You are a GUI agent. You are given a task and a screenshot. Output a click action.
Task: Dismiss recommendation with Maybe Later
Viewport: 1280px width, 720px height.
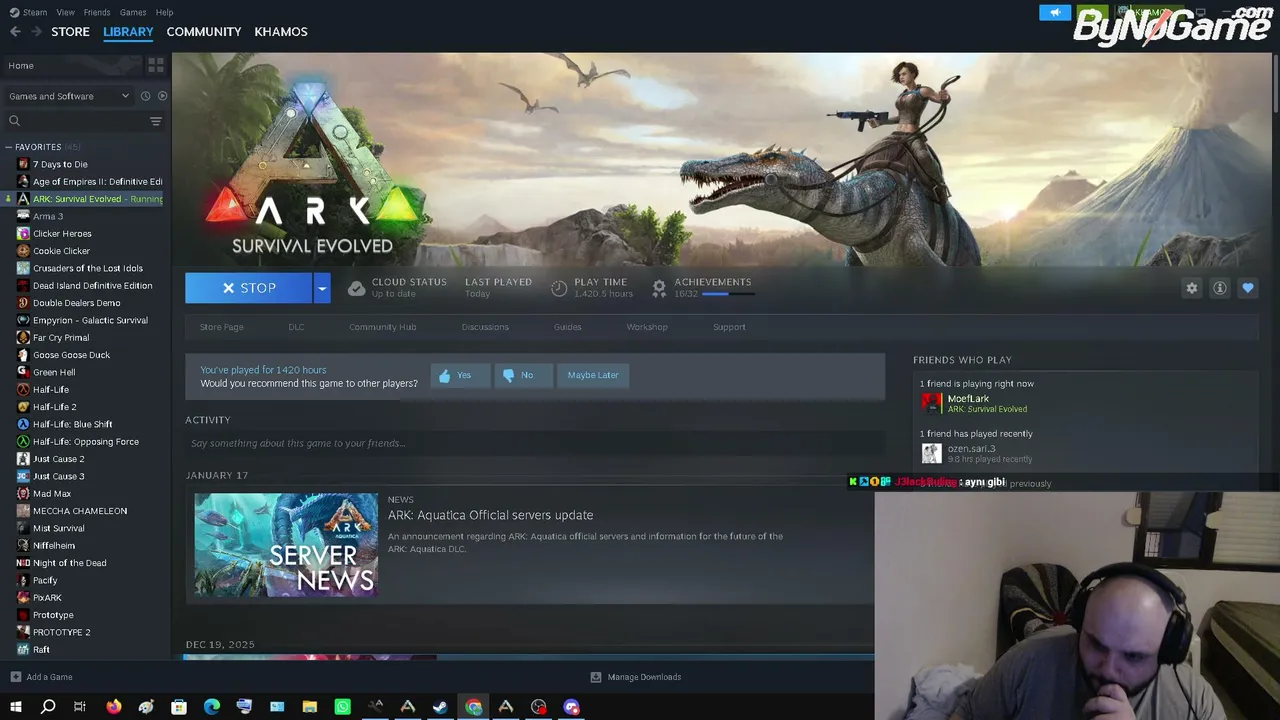click(x=593, y=375)
